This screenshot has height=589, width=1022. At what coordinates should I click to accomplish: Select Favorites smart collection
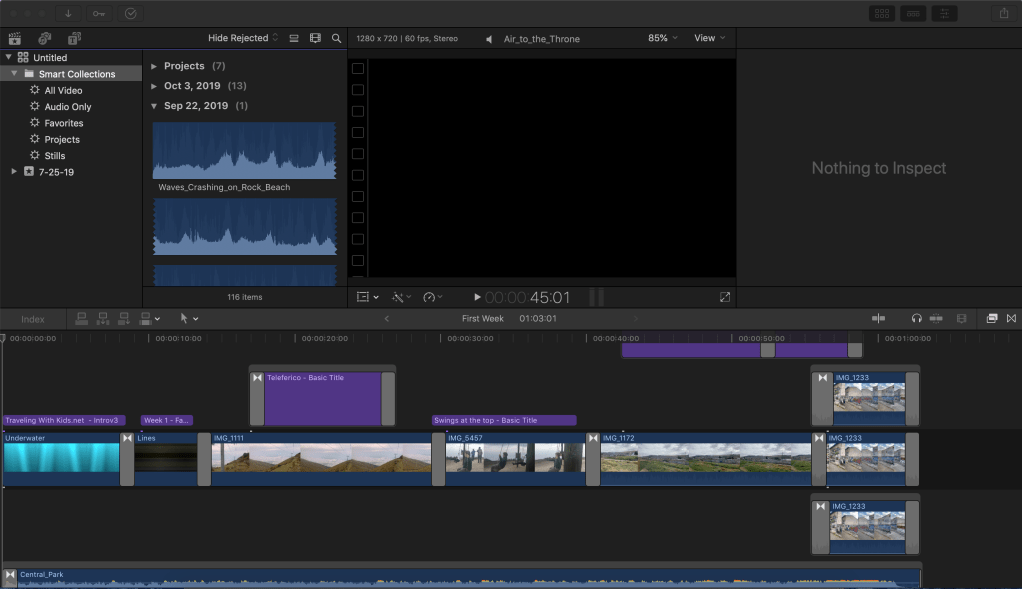pos(63,123)
